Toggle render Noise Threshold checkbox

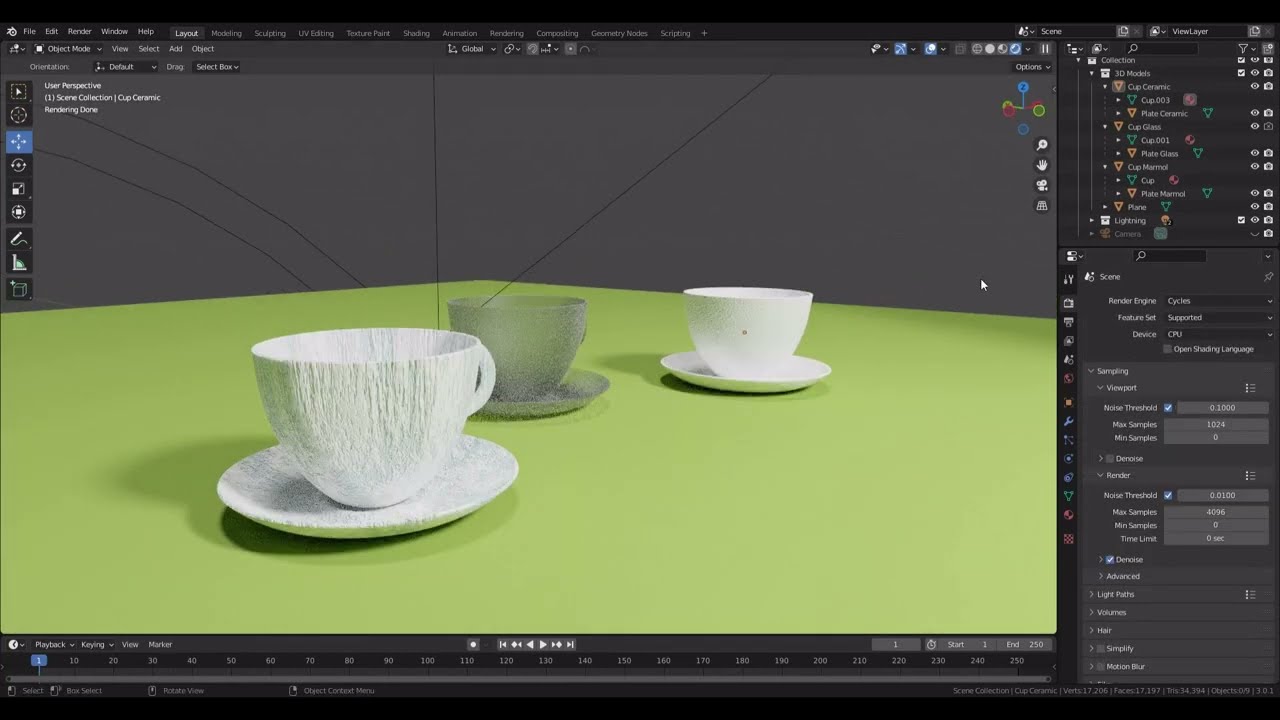(1167, 495)
